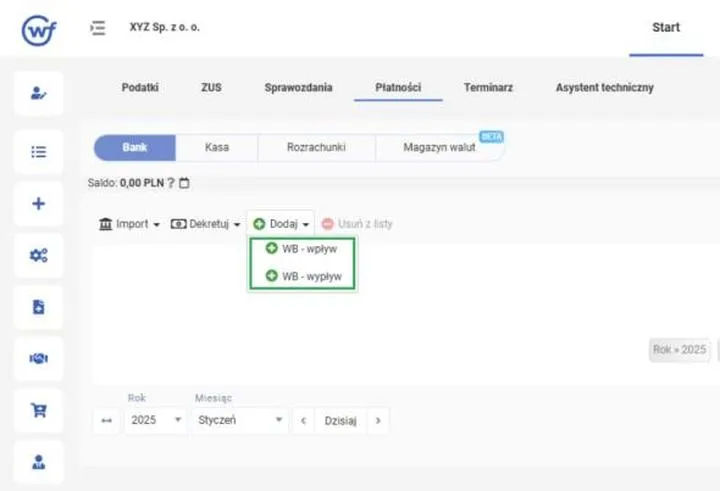This screenshot has width=720, height=491.
Task: Click the wf logo icon
Action: 39,30
